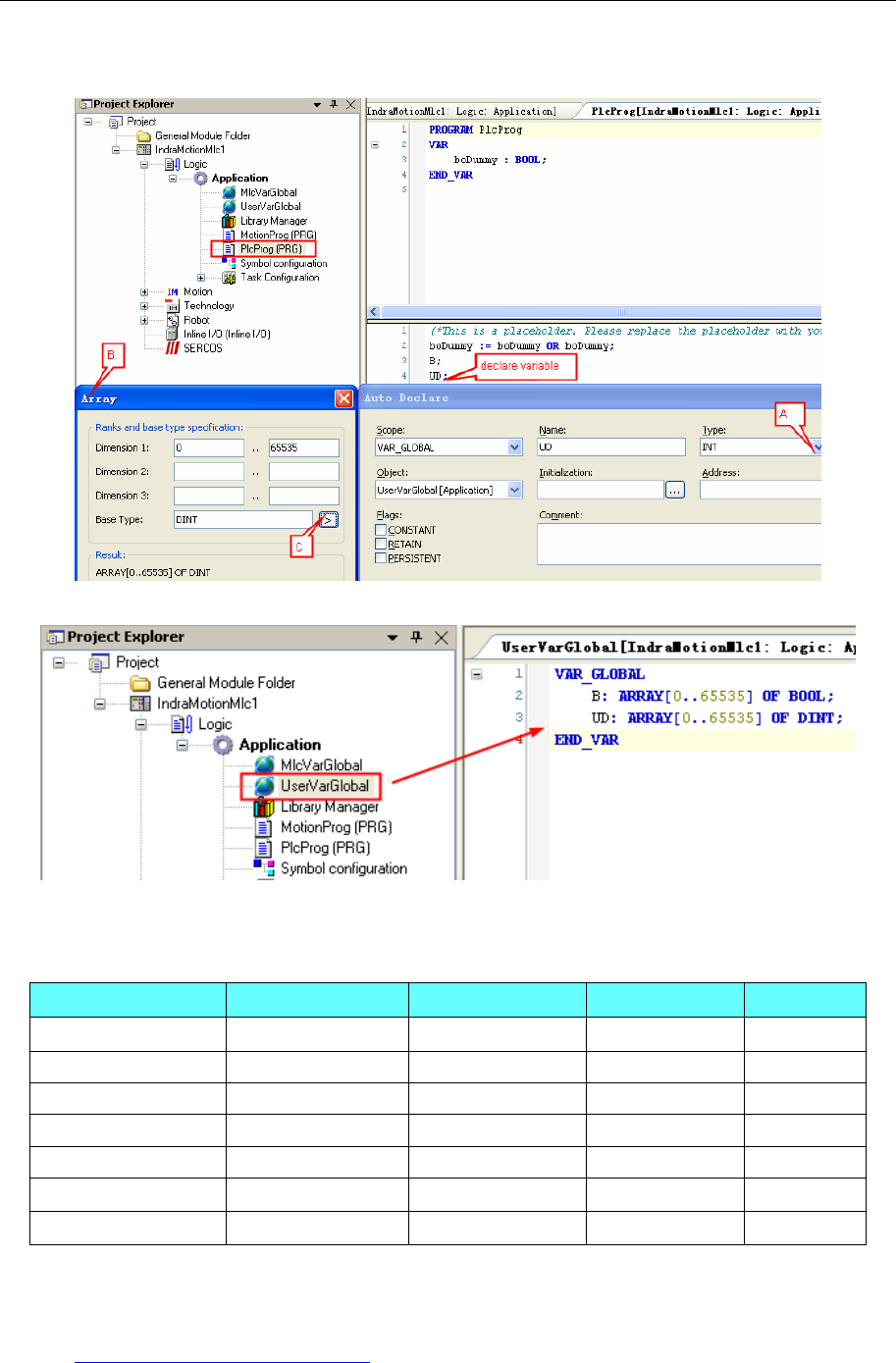The image size is (896, 1363).
Task: Collapse Application node in upper explorer
Action: coord(173,179)
